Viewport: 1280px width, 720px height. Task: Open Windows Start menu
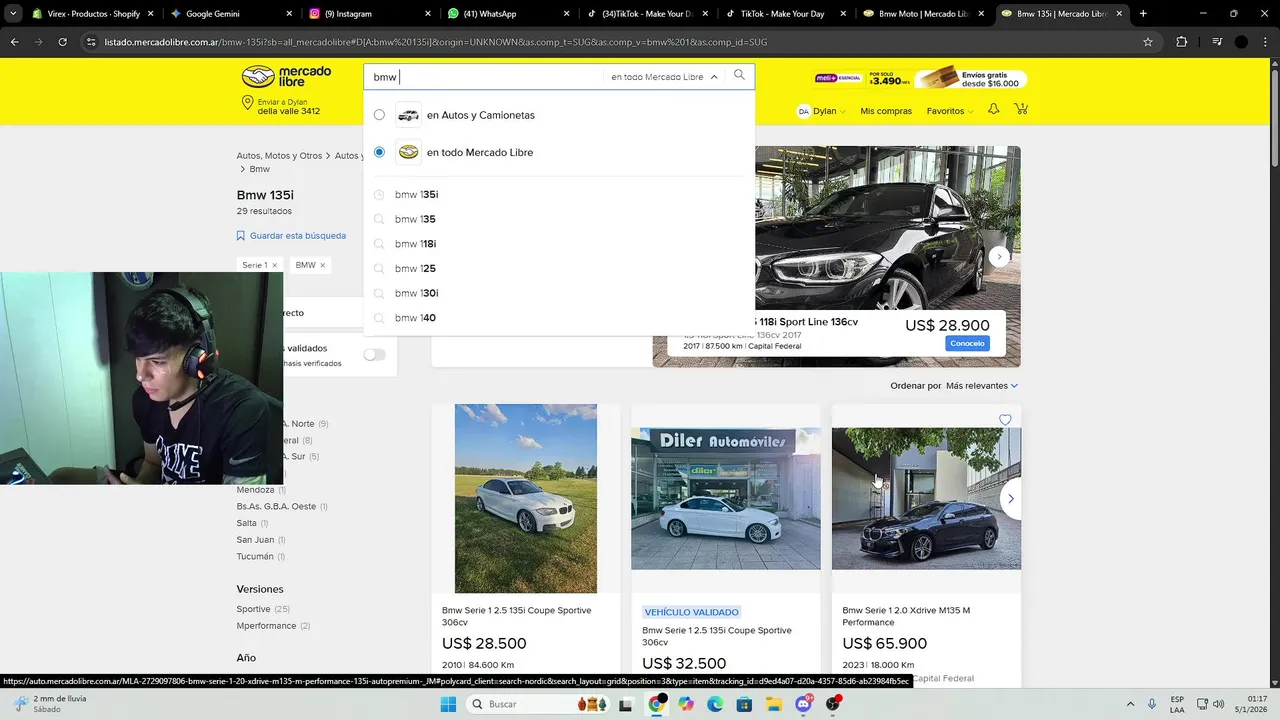tap(448, 704)
